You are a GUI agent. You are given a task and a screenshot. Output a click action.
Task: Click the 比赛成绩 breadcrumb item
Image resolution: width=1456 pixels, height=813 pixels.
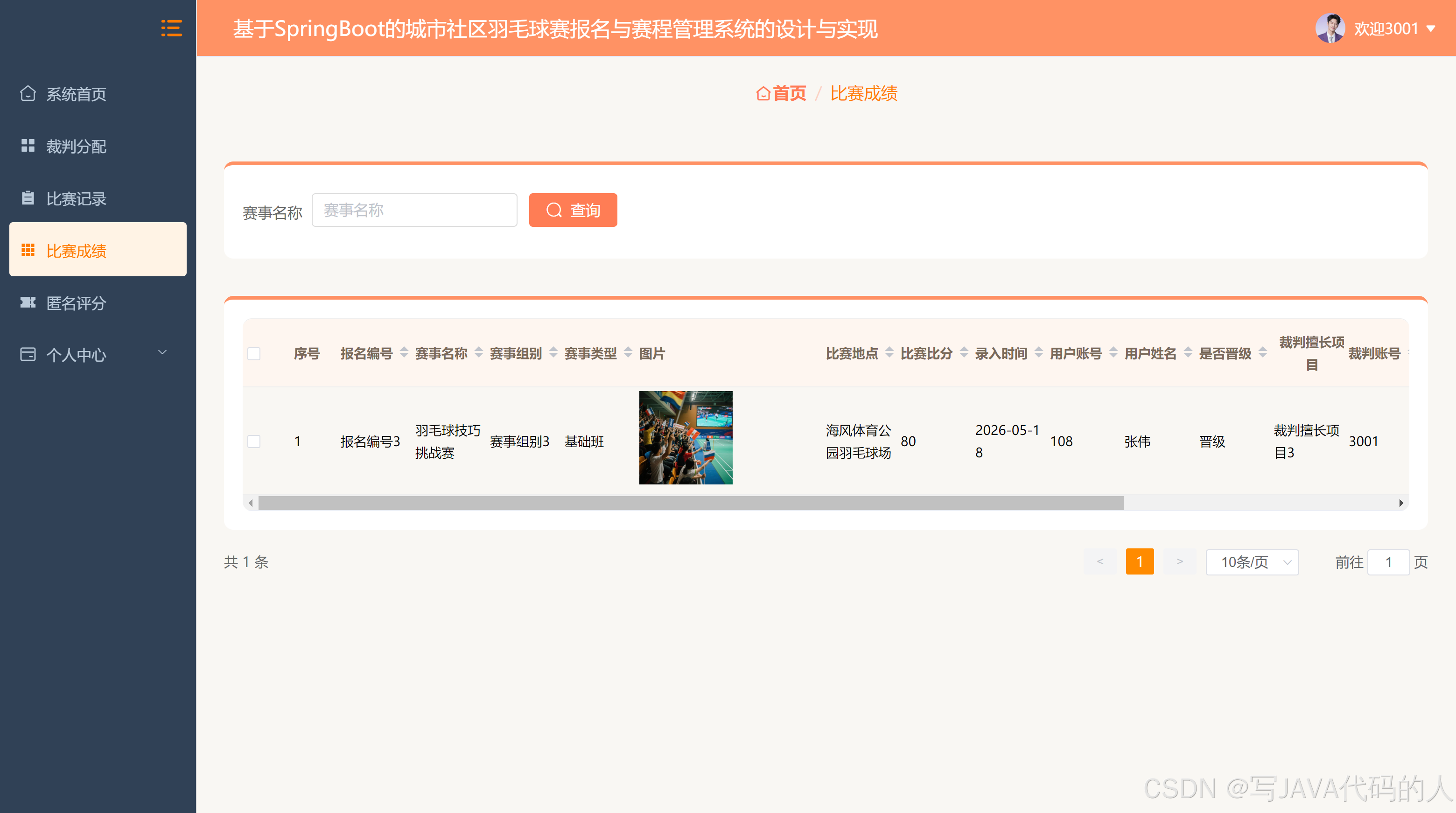pyautogui.click(x=864, y=93)
